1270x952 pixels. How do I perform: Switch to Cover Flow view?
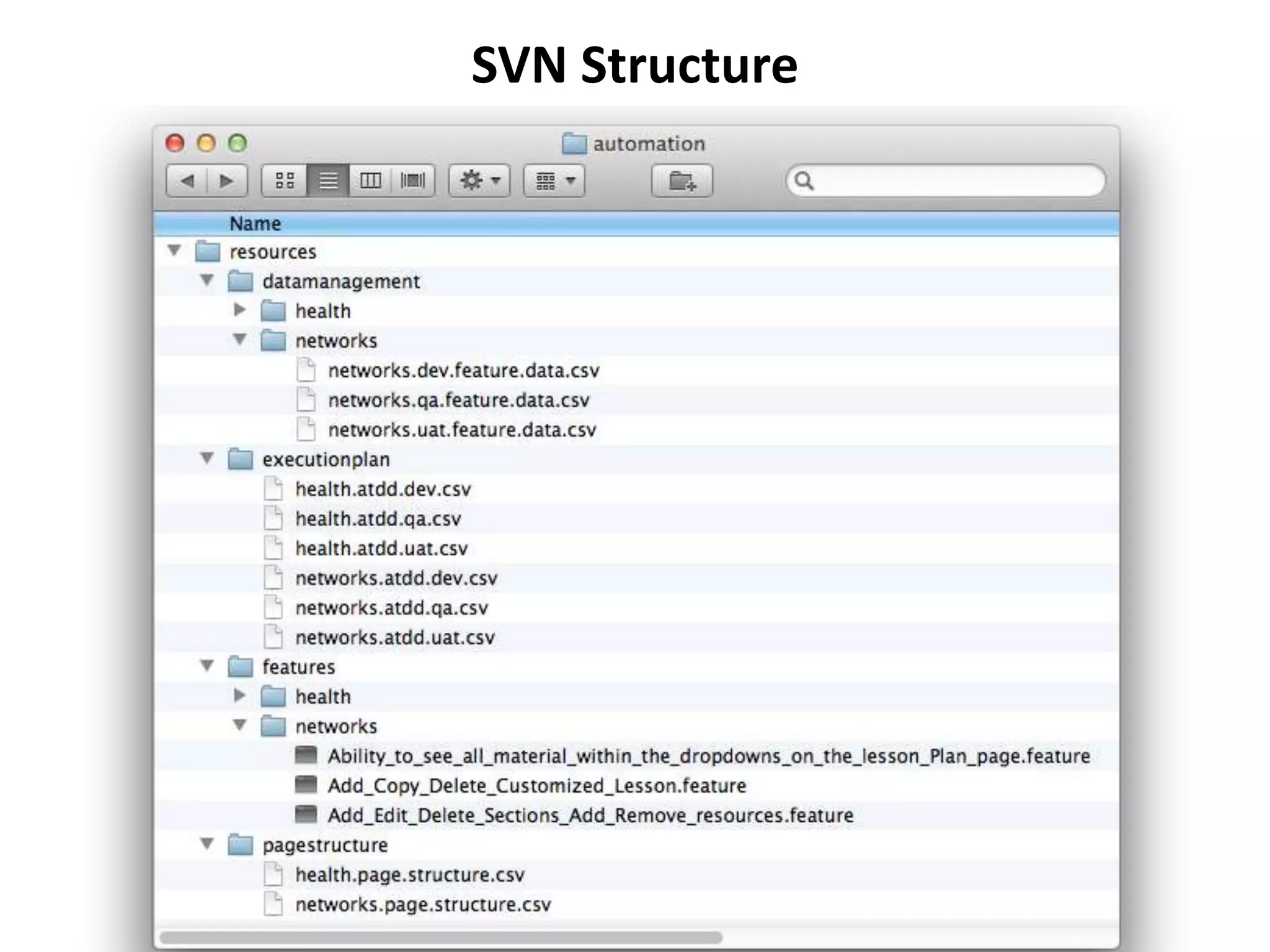coord(413,181)
